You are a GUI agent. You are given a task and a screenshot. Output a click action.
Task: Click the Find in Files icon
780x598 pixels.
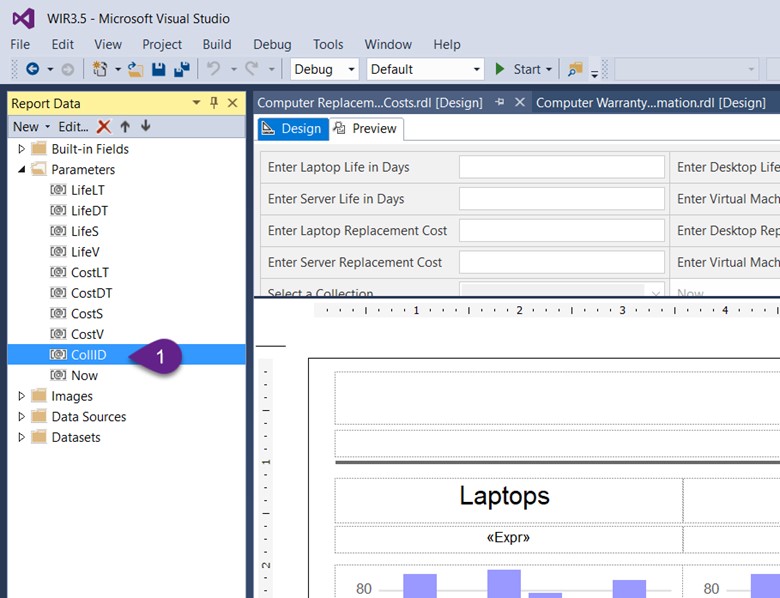click(575, 69)
